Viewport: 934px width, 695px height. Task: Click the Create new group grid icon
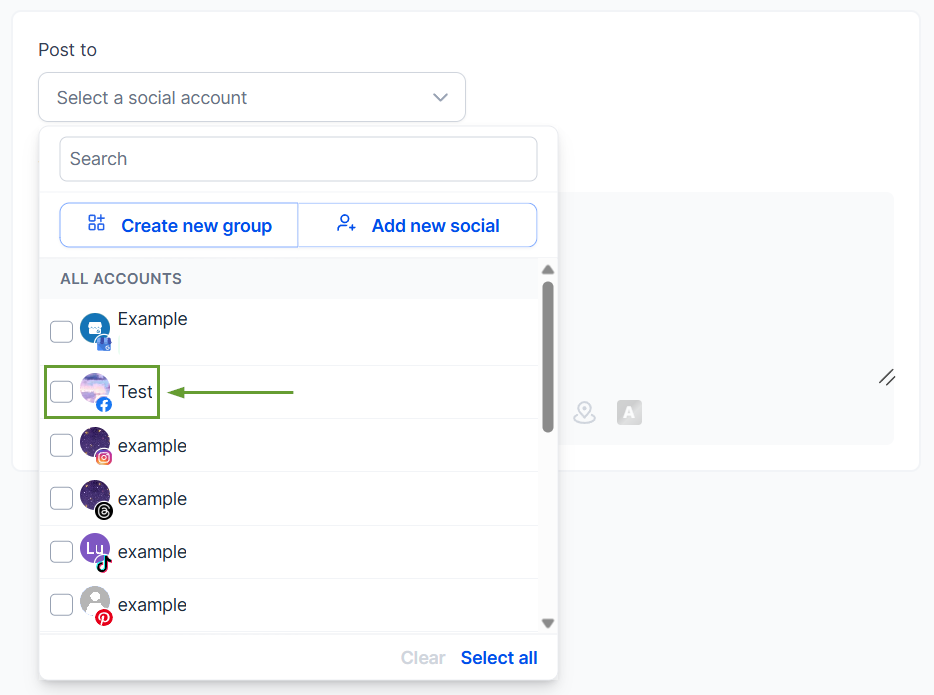click(96, 223)
